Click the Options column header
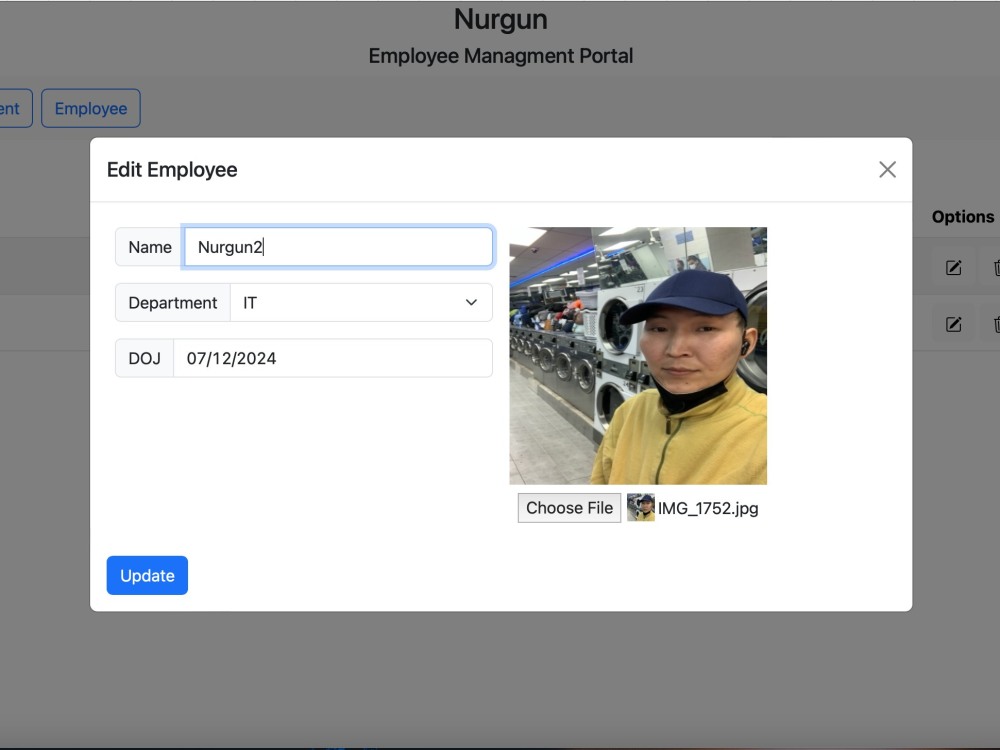 963,217
